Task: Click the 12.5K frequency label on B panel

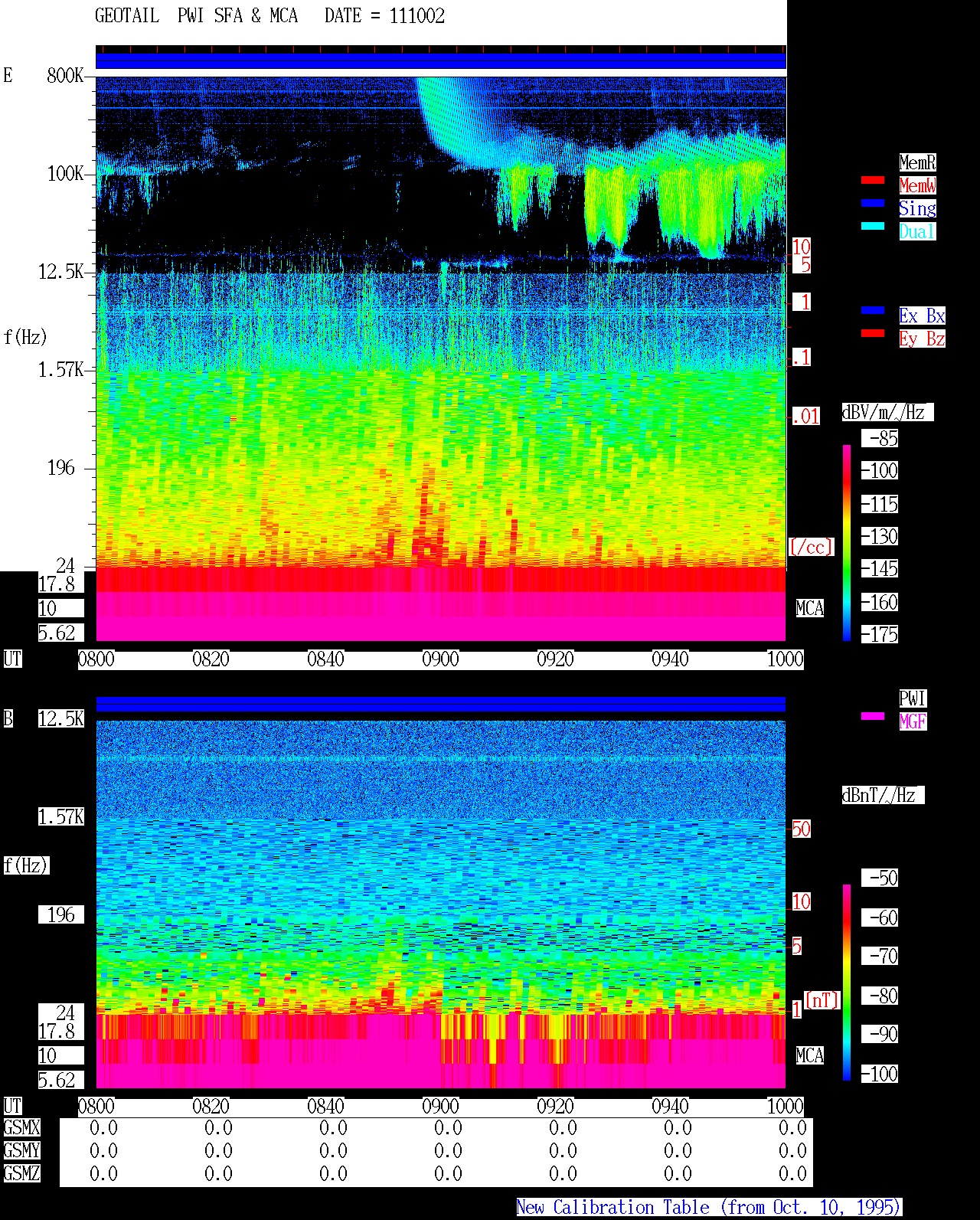Action: pos(60,719)
